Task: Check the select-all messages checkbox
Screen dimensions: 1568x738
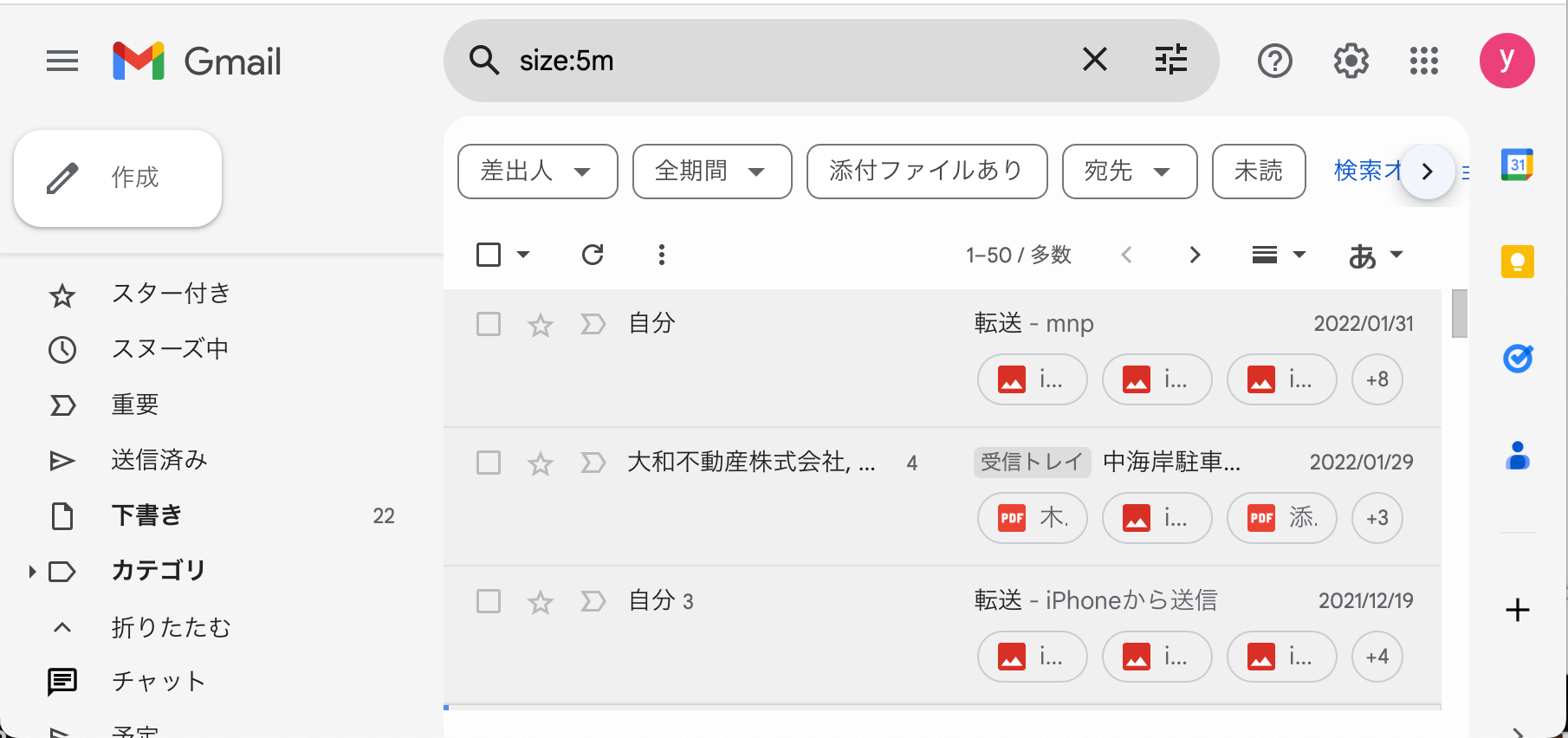Action: point(488,254)
